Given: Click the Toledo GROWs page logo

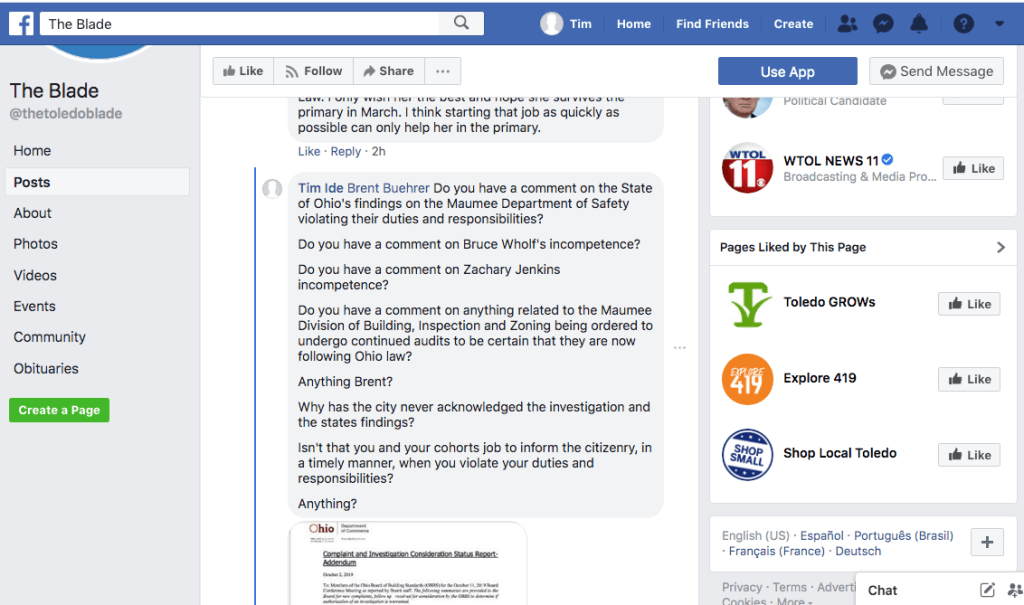Looking at the screenshot, I should [x=747, y=303].
